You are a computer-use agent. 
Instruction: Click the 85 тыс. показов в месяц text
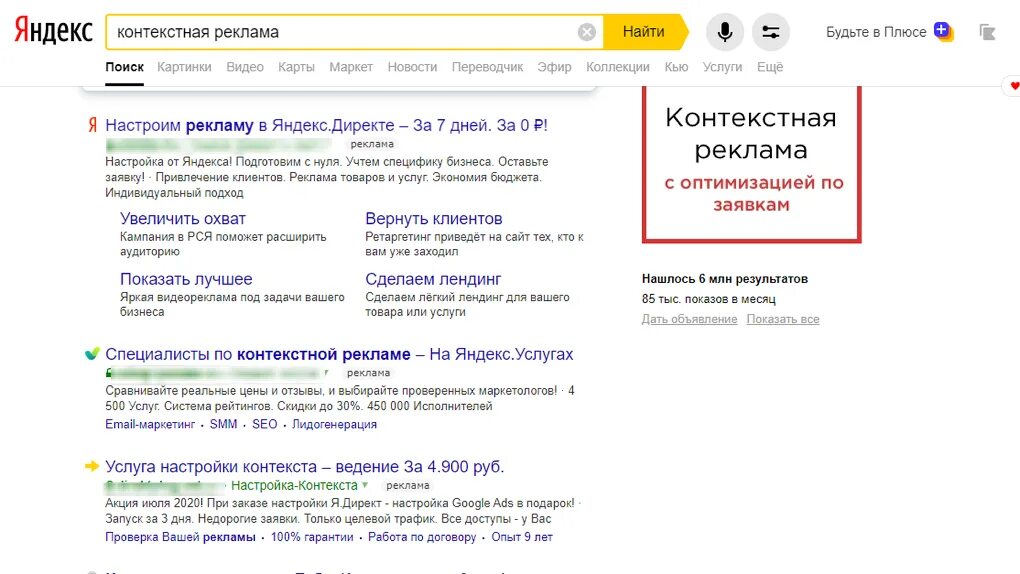[x=708, y=299]
